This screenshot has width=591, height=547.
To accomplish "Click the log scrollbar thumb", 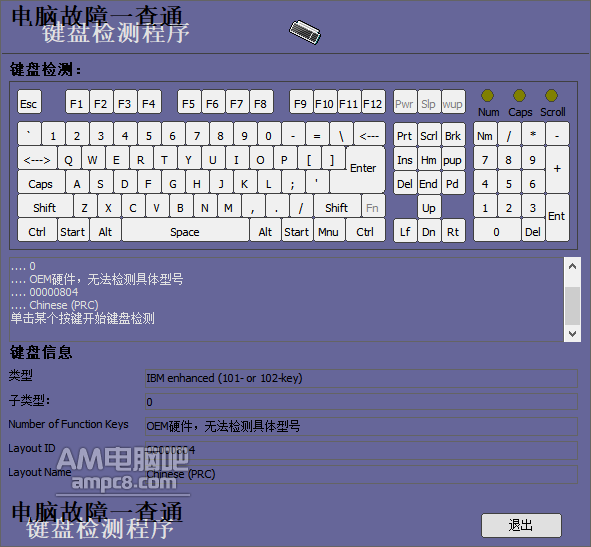I will pos(572,306).
